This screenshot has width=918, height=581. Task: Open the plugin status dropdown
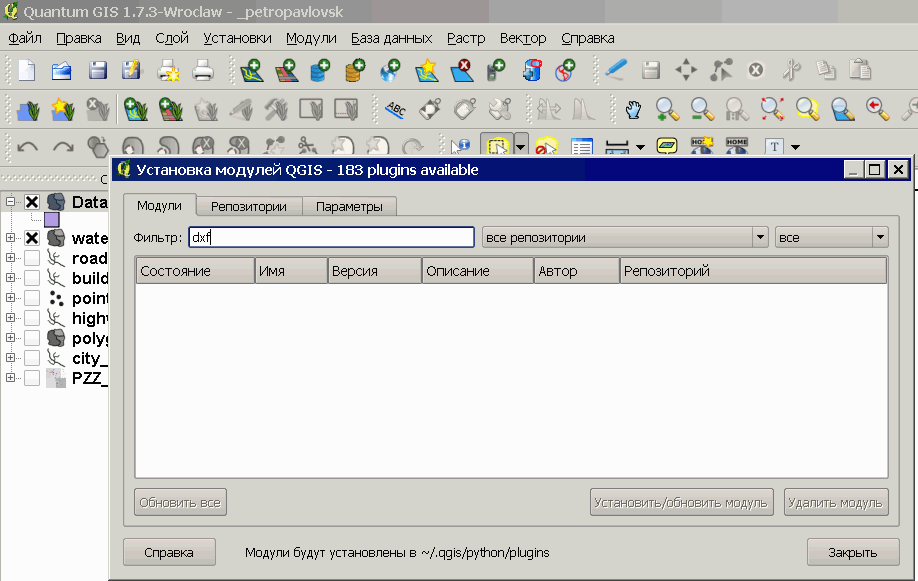click(x=831, y=237)
